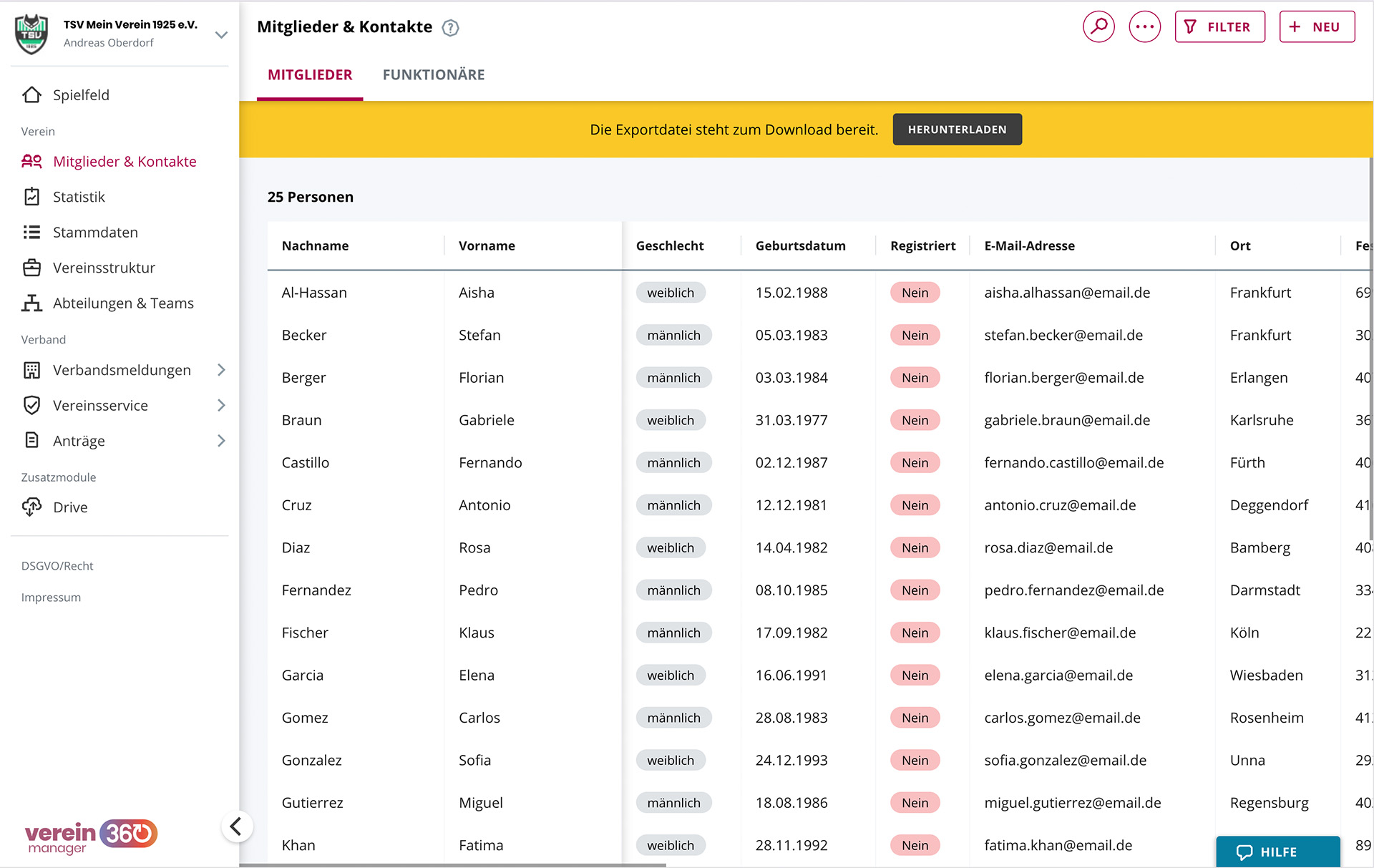Click the help question mark icon
Viewport: 1374px width, 868px height.
coord(450,28)
